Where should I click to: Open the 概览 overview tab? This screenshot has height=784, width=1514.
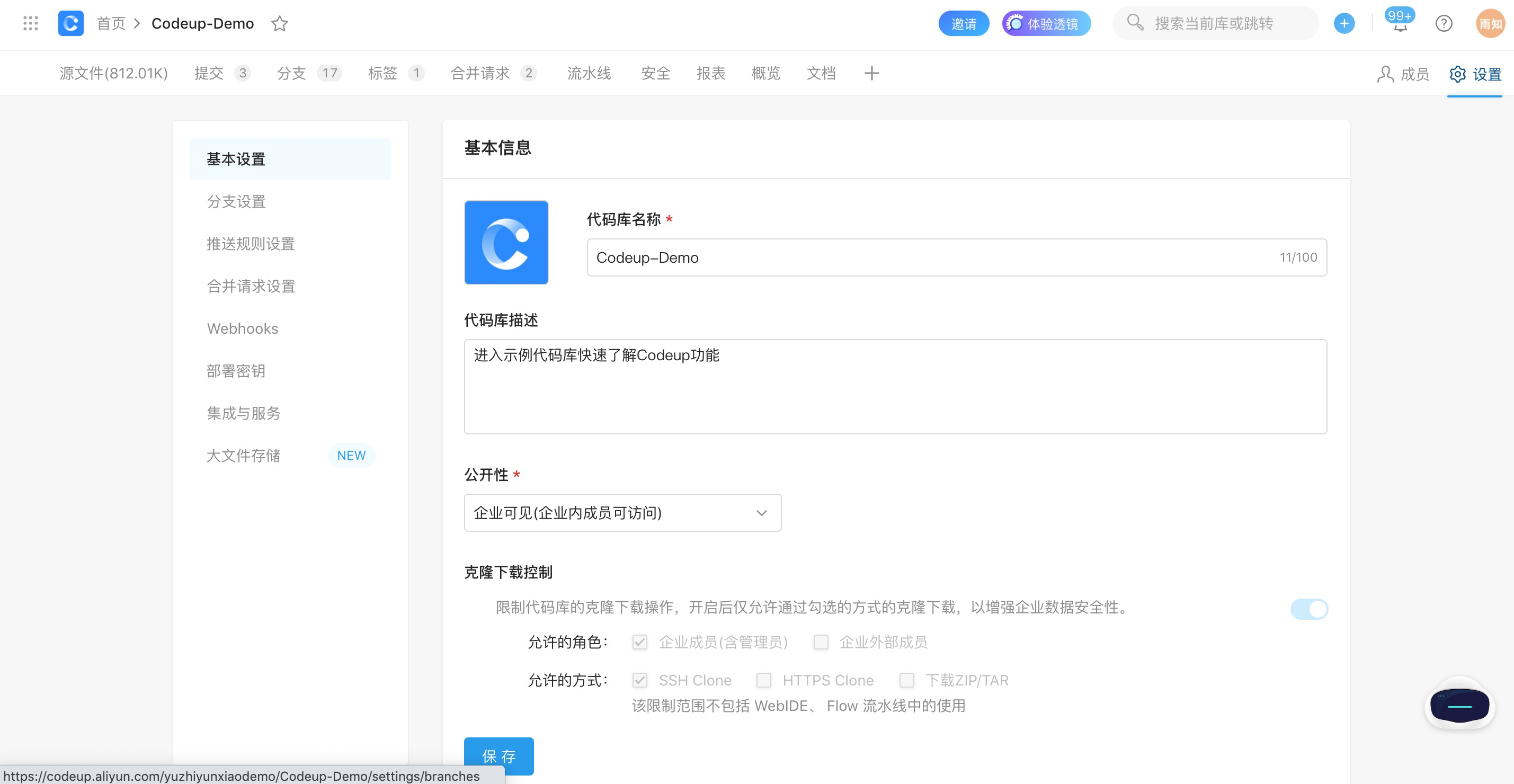[766, 73]
